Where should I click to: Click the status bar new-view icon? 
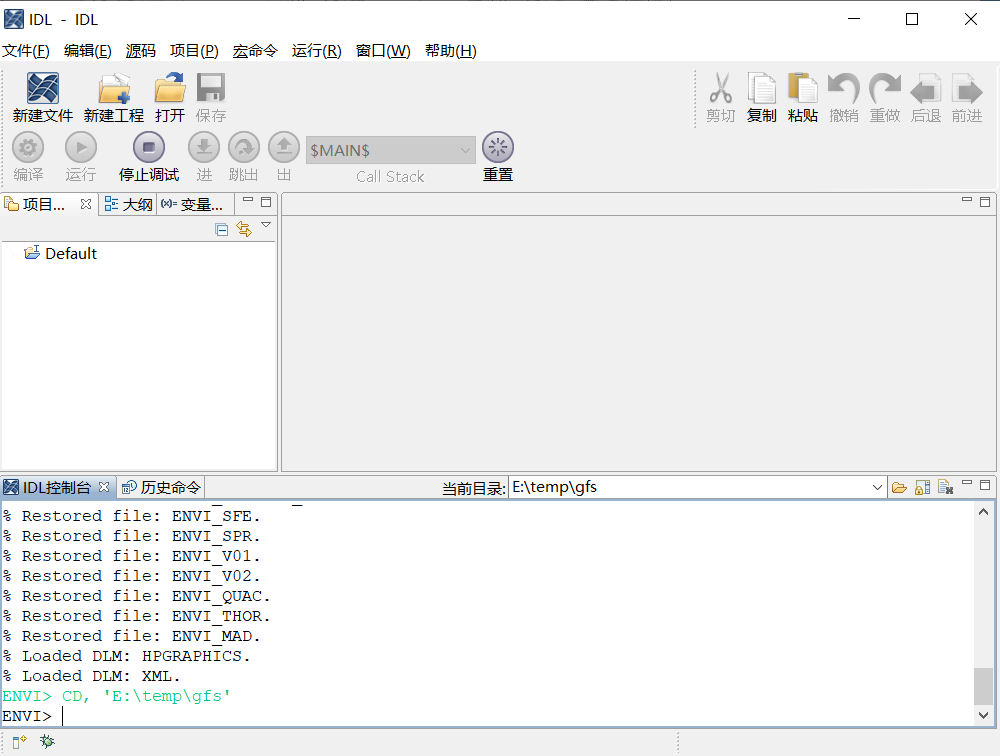tap(19, 741)
